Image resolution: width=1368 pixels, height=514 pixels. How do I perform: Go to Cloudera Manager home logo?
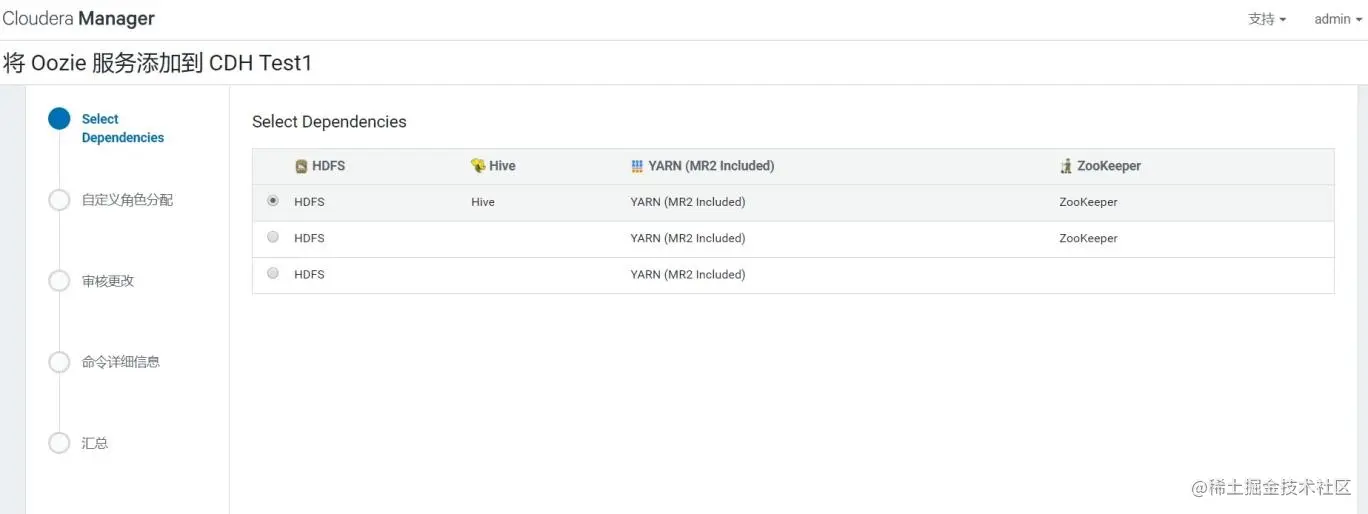coord(79,19)
